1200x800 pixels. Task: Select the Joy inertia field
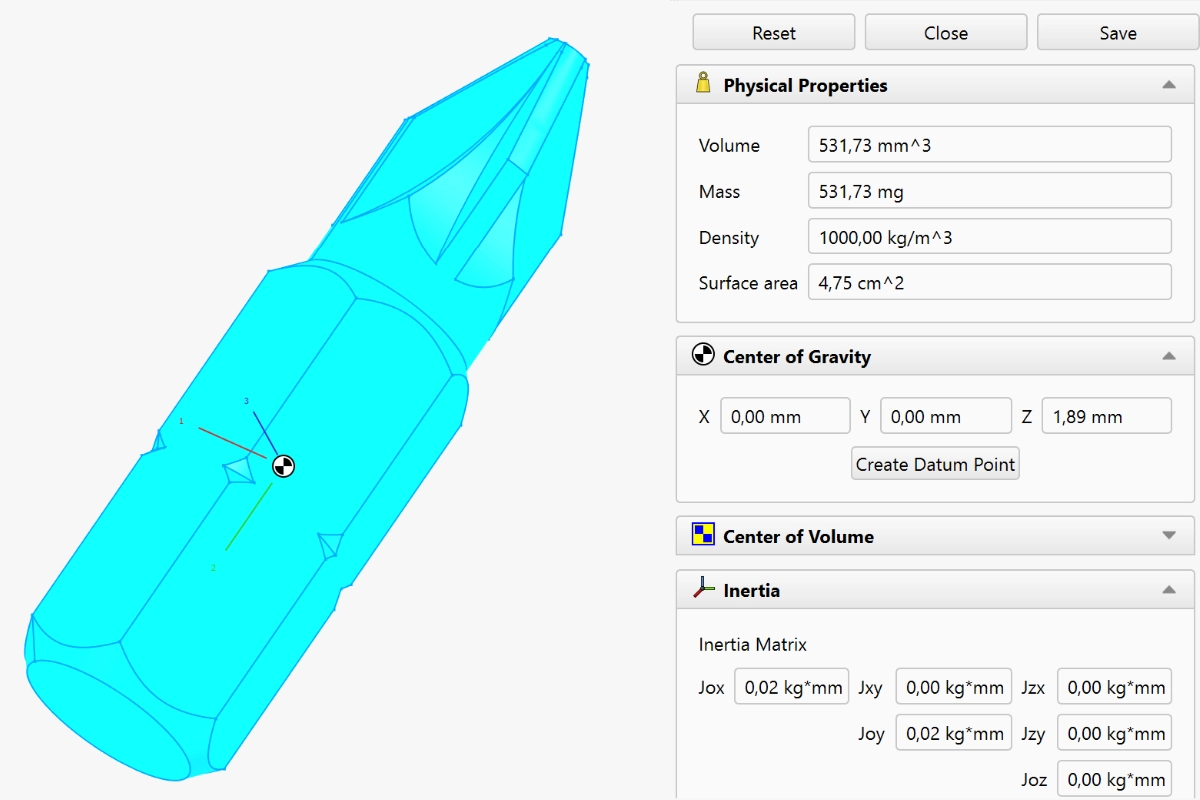coord(953,733)
